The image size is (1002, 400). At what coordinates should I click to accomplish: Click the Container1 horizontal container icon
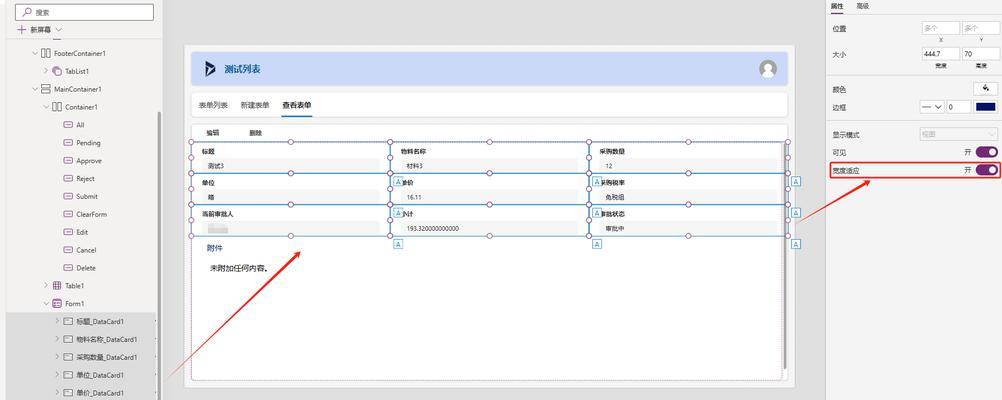[57, 107]
